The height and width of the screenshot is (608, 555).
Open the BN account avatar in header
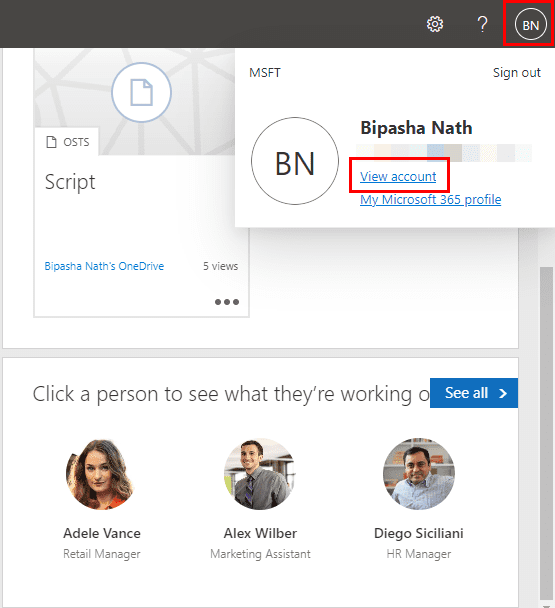pos(530,25)
